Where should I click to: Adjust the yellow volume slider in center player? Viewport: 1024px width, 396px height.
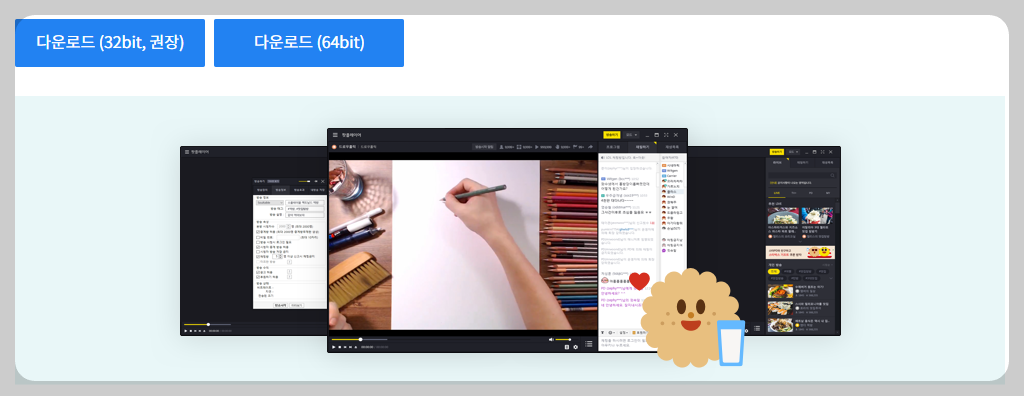tap(564, 339)
